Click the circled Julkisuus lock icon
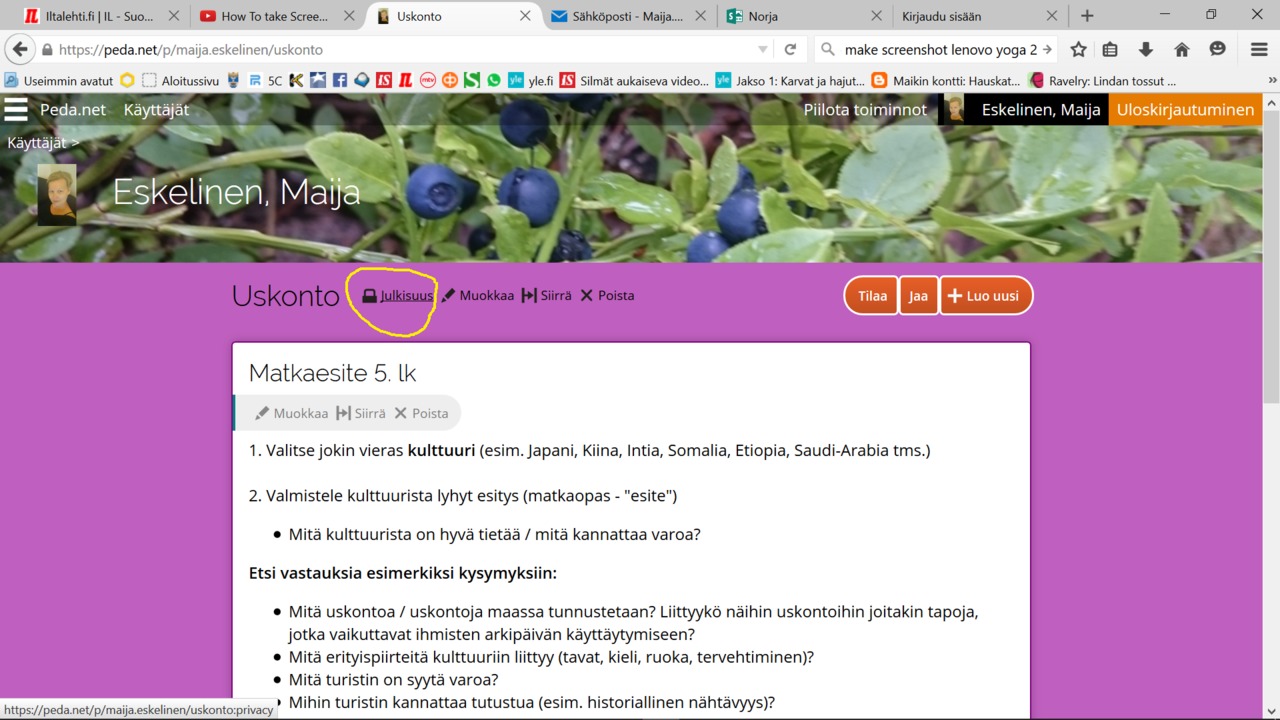This screenshot has height=720, width=1280. point(367,295)
